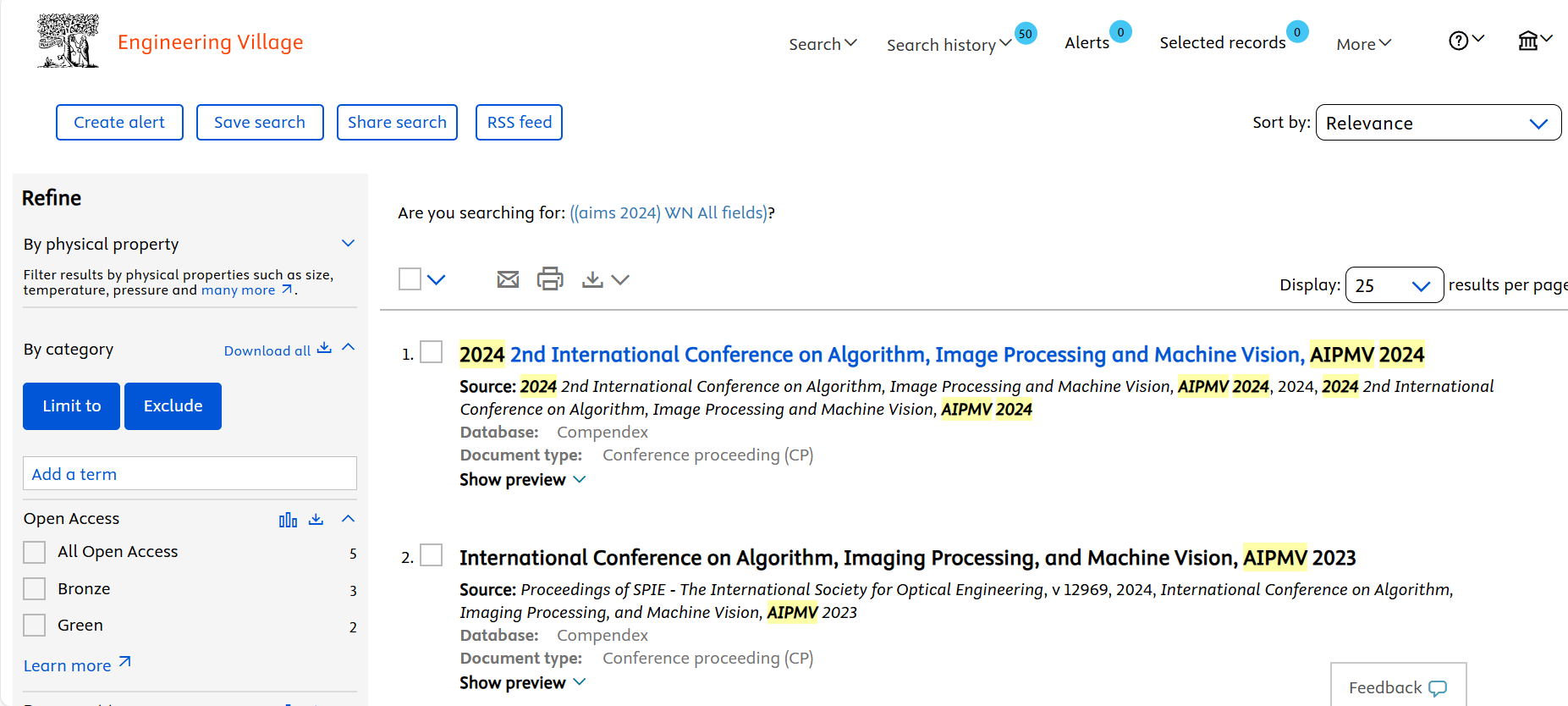1568x706 pixels.
Task: Click the All Open Access count 5
Action: point(353,554)
